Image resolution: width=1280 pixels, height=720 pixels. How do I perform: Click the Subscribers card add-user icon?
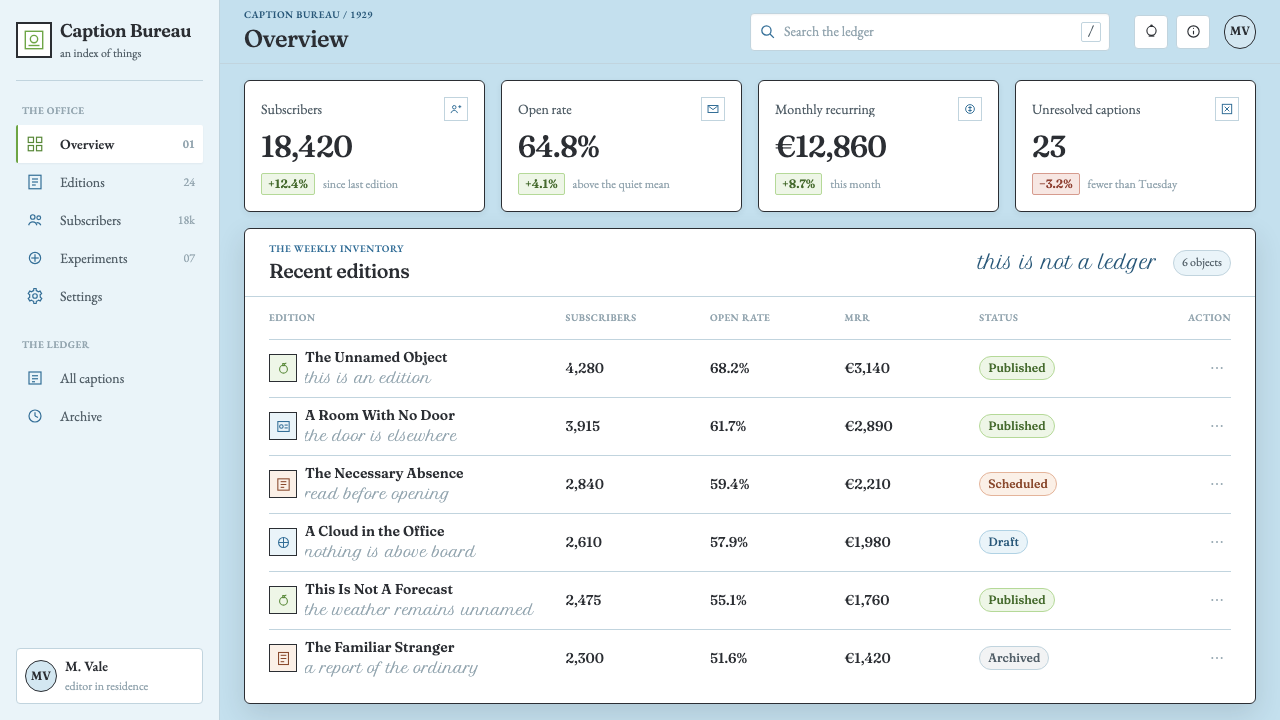pos(456,109)
